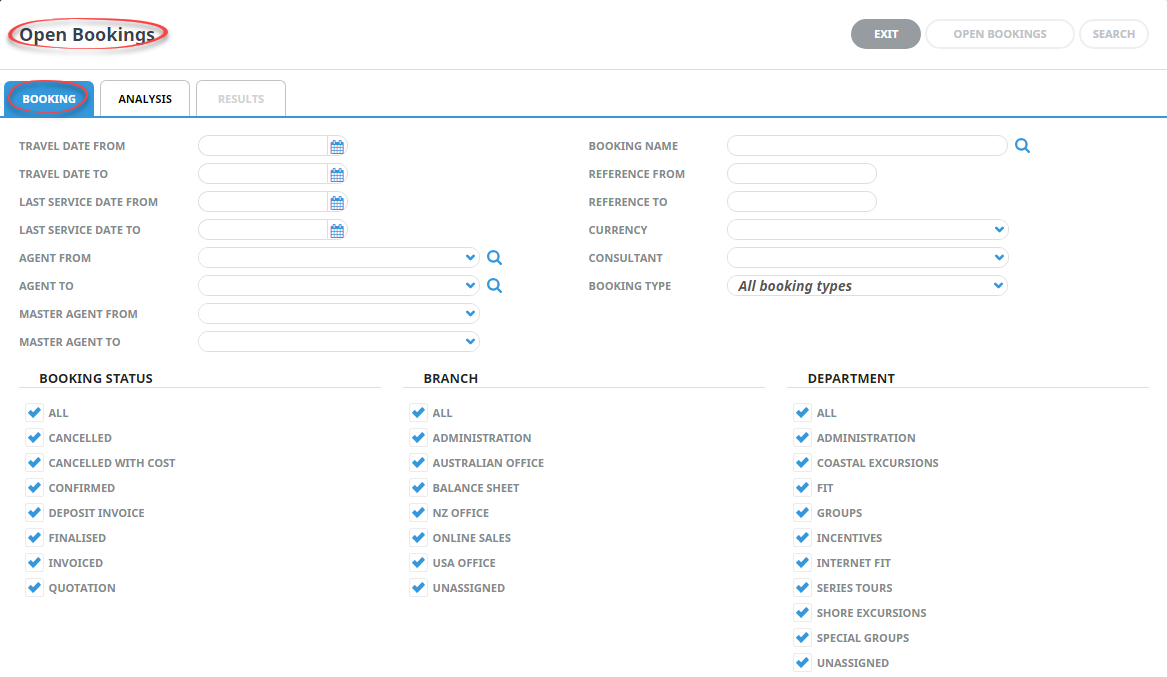Open calendar picker for Travel Date From
This screenshot has height=677, width=1167.
tap(337, 147)
